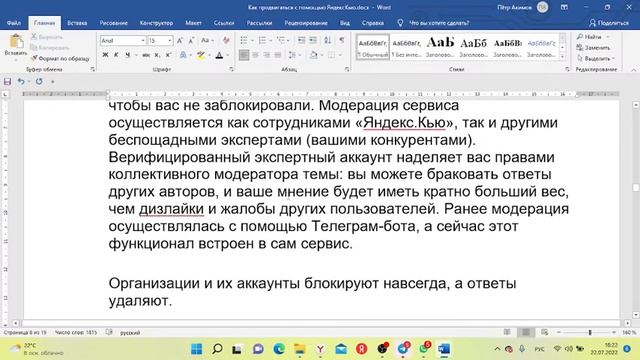
Task: Click the Find (Найти) button
Action: [589, 37]
